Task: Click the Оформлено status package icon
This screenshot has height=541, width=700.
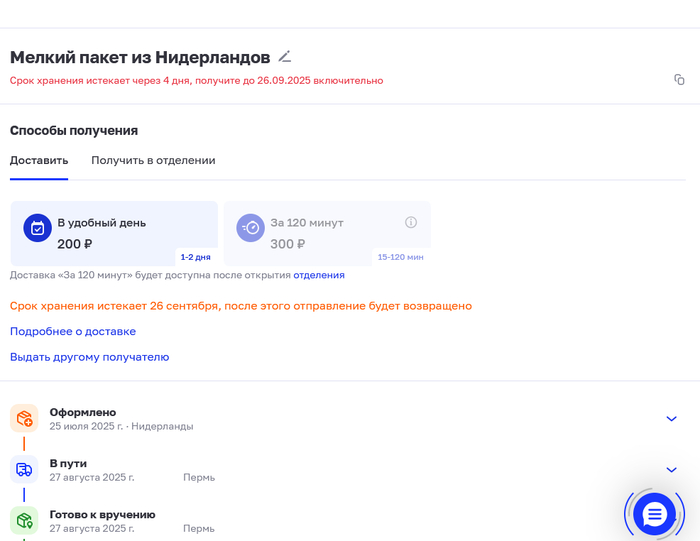Action: coord(24,418)
